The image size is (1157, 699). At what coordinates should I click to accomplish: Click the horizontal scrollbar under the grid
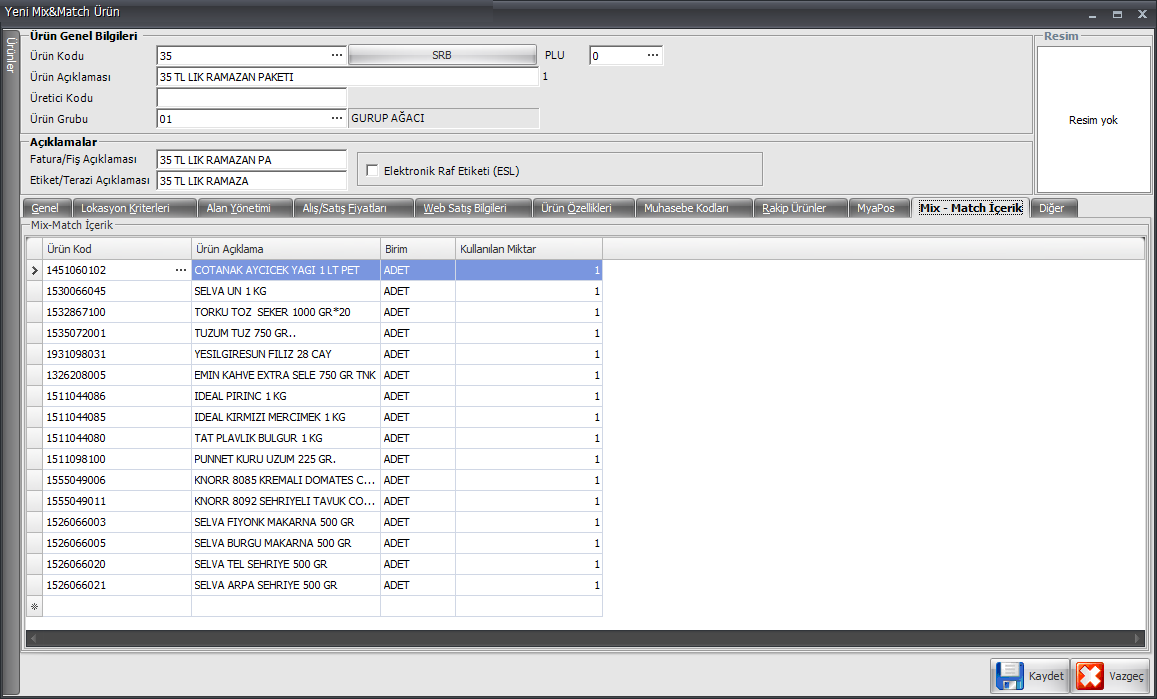[x=584, y=637]
